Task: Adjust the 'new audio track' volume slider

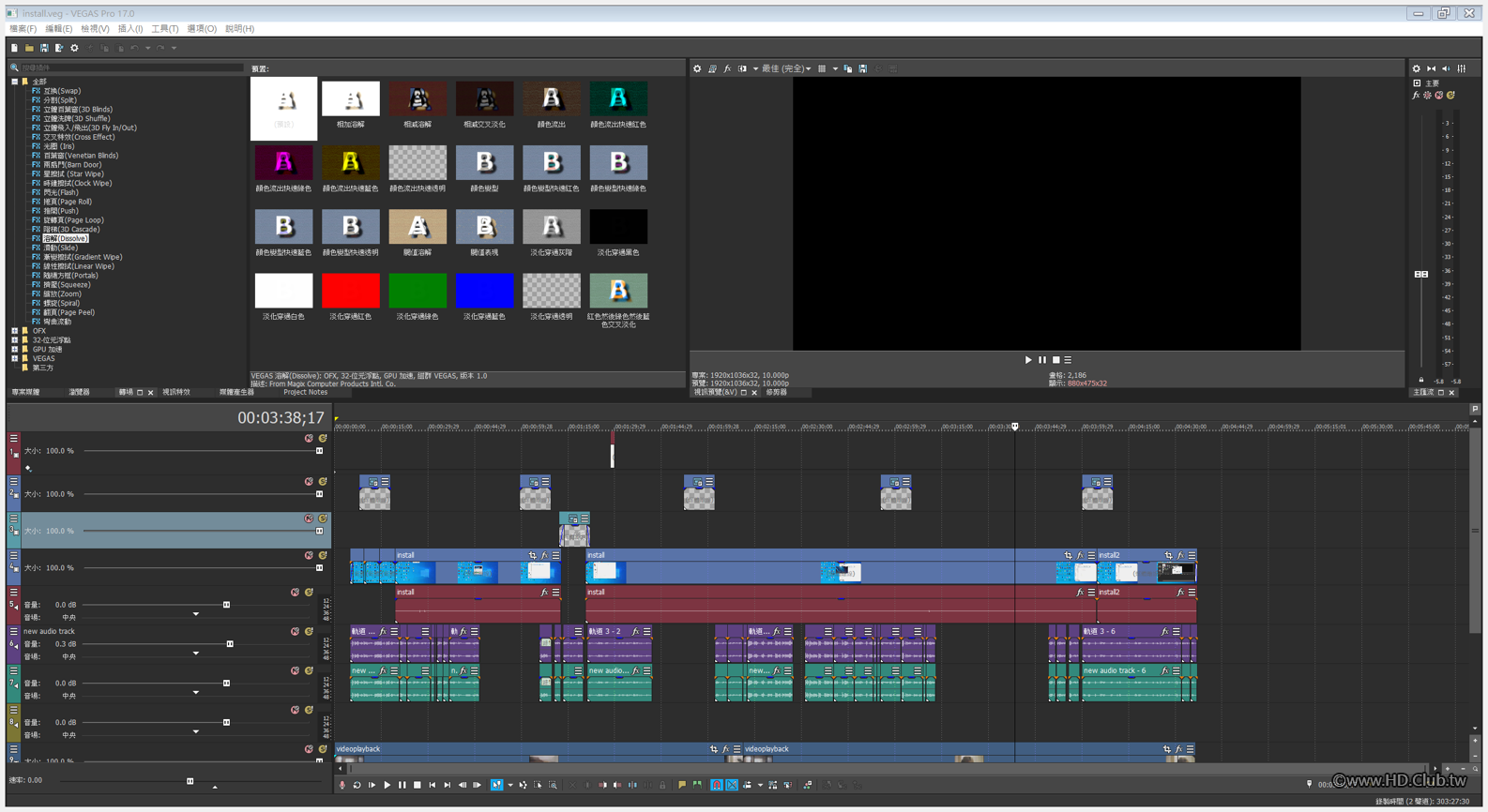Action: [230, 644]
